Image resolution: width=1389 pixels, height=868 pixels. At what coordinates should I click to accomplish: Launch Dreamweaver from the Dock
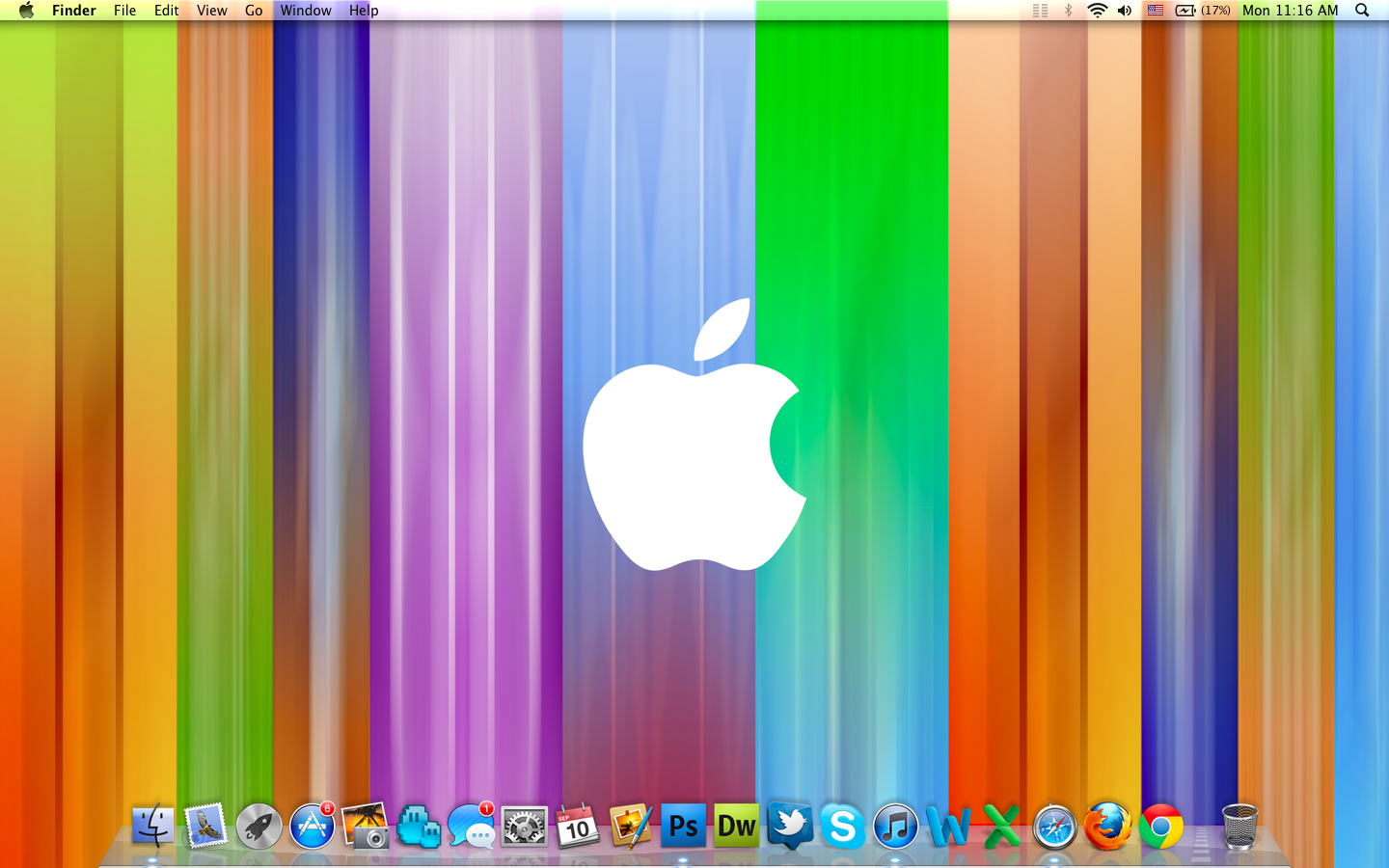click(736, 827)
